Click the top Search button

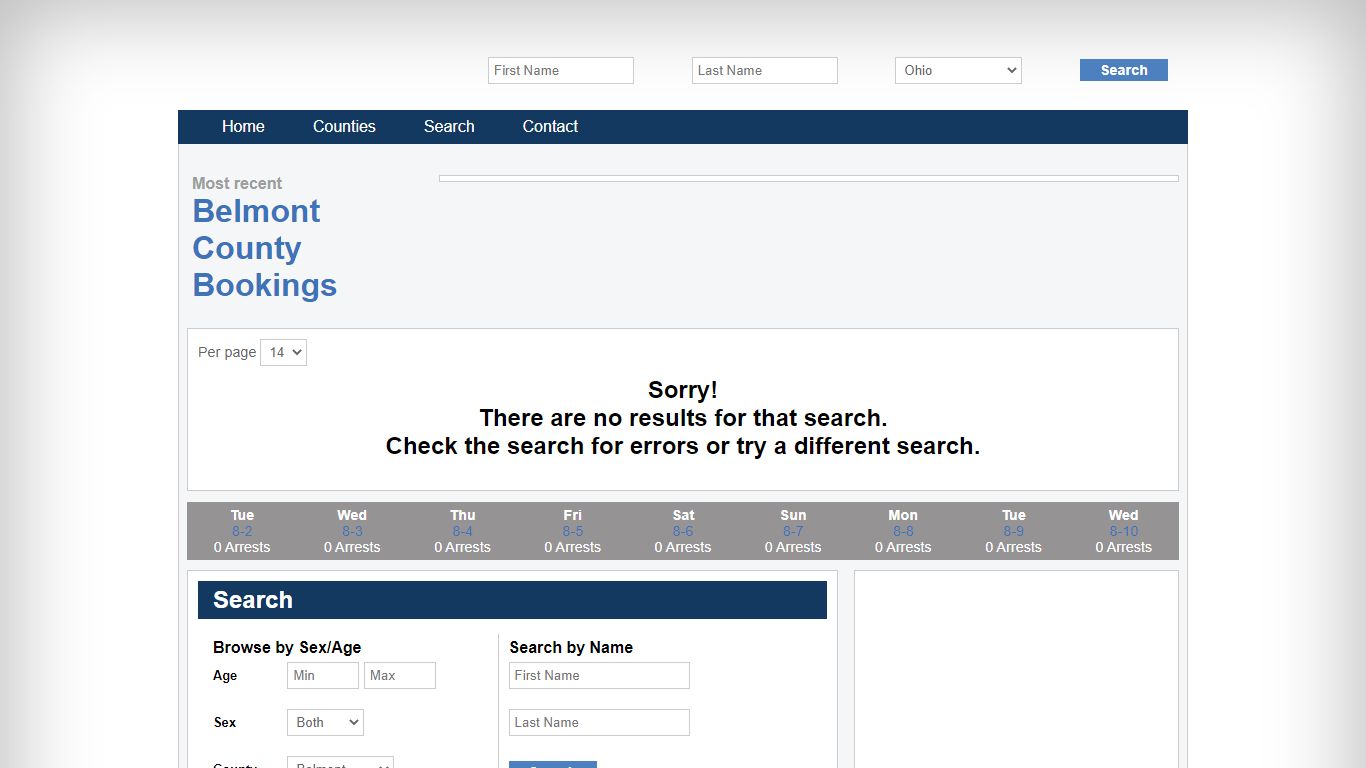coord(1124,70)
